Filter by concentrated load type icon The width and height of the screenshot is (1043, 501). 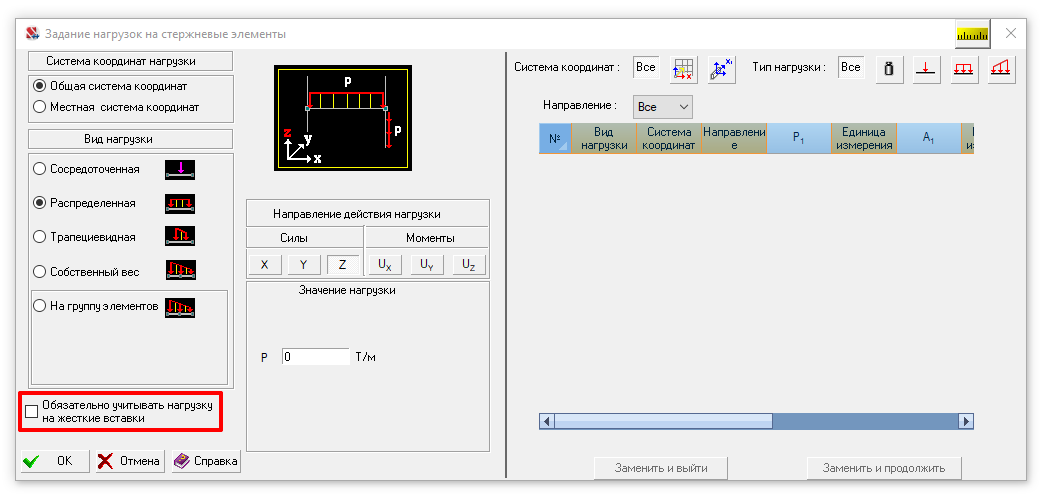pos(927,69)
